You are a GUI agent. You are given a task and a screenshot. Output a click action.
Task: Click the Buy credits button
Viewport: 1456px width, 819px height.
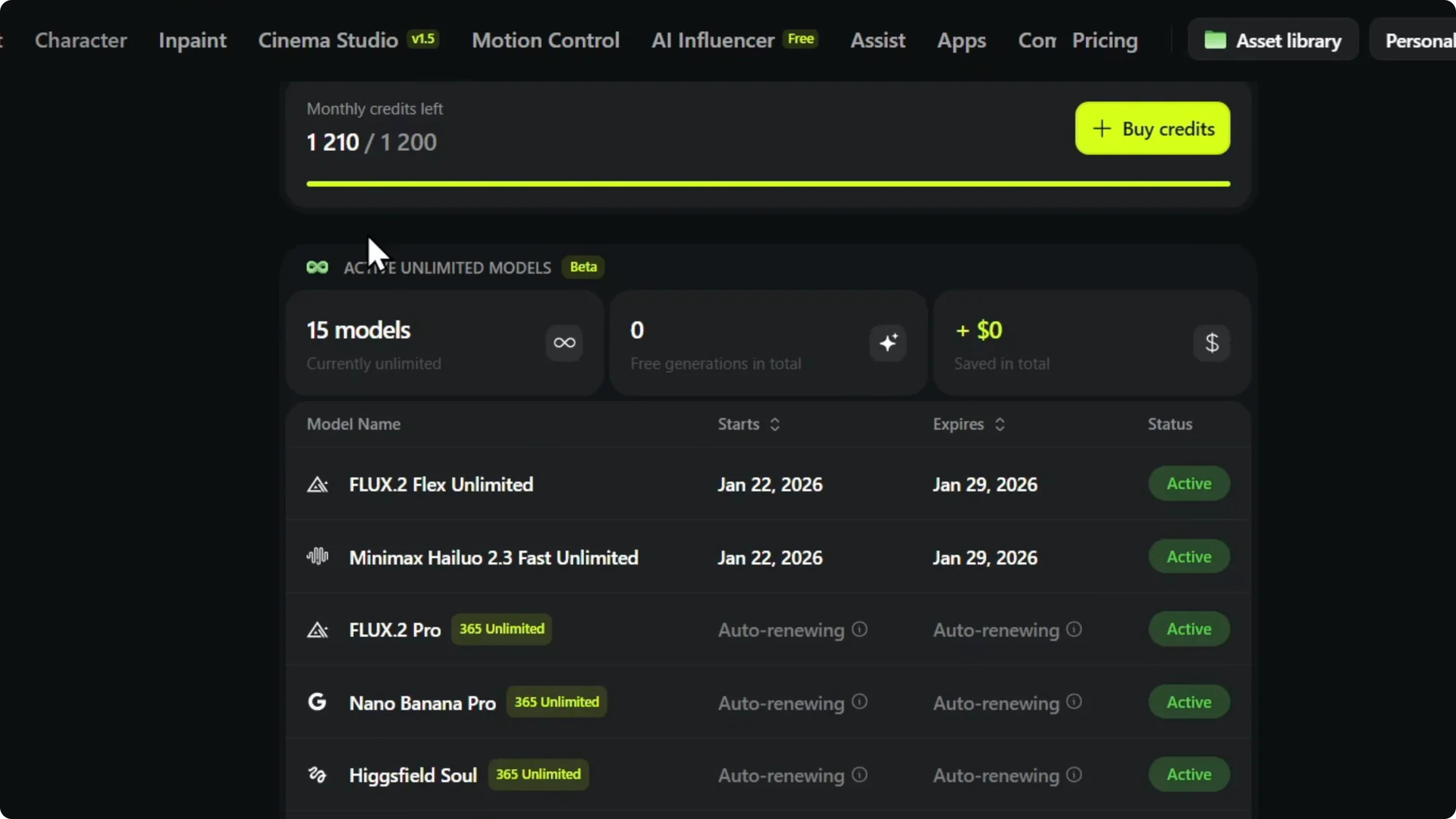(1152, 128)
